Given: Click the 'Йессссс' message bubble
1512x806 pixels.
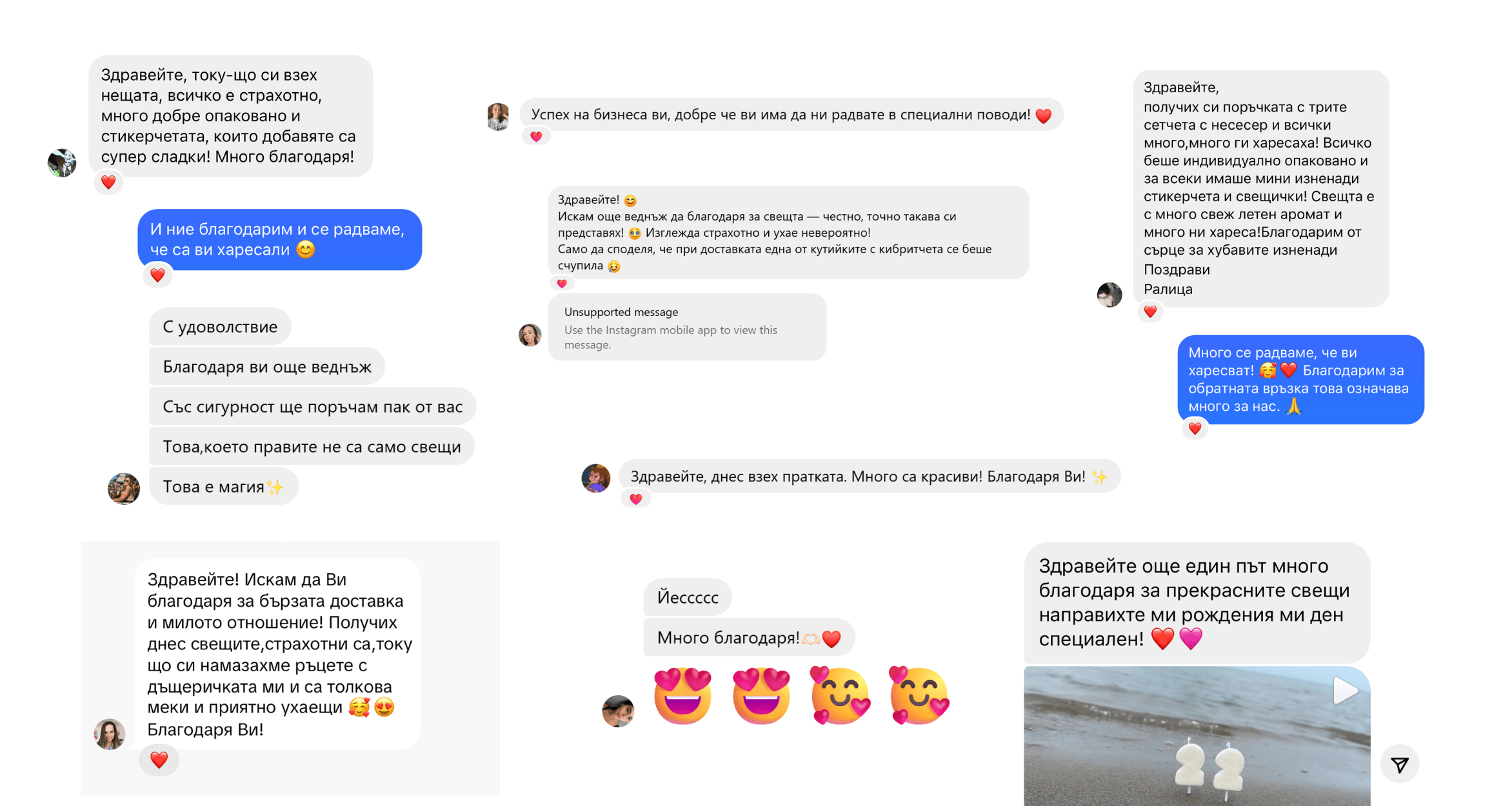Looking at the screenshot, I should 687,597.
